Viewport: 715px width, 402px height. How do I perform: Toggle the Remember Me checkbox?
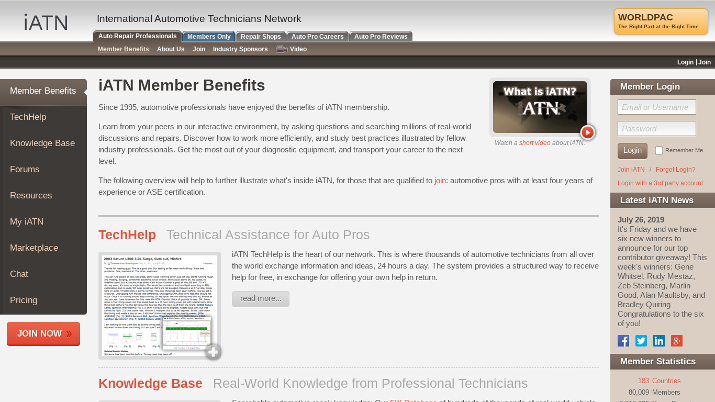[658, 150]
